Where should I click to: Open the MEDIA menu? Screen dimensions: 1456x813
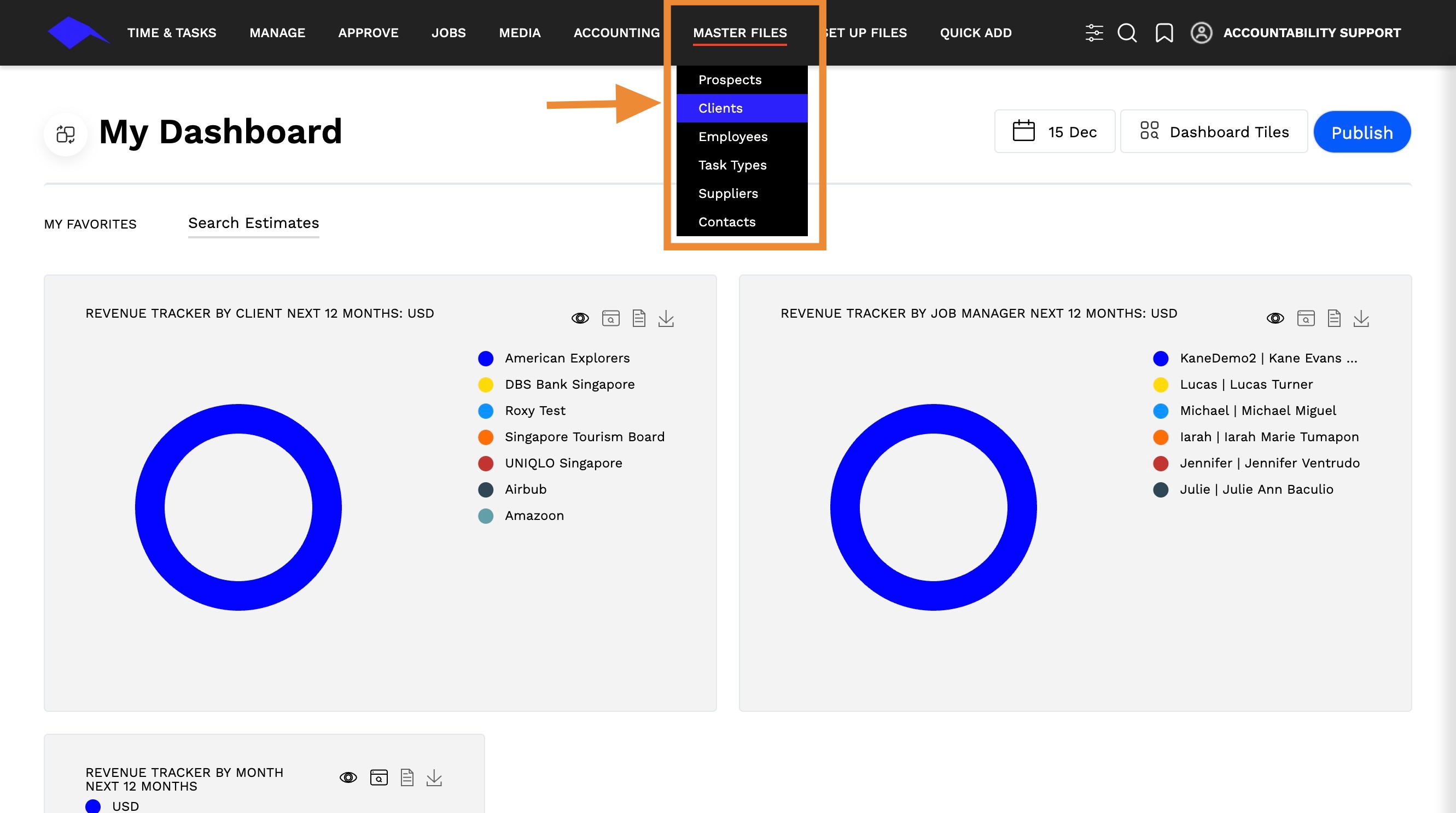(520, 33)
